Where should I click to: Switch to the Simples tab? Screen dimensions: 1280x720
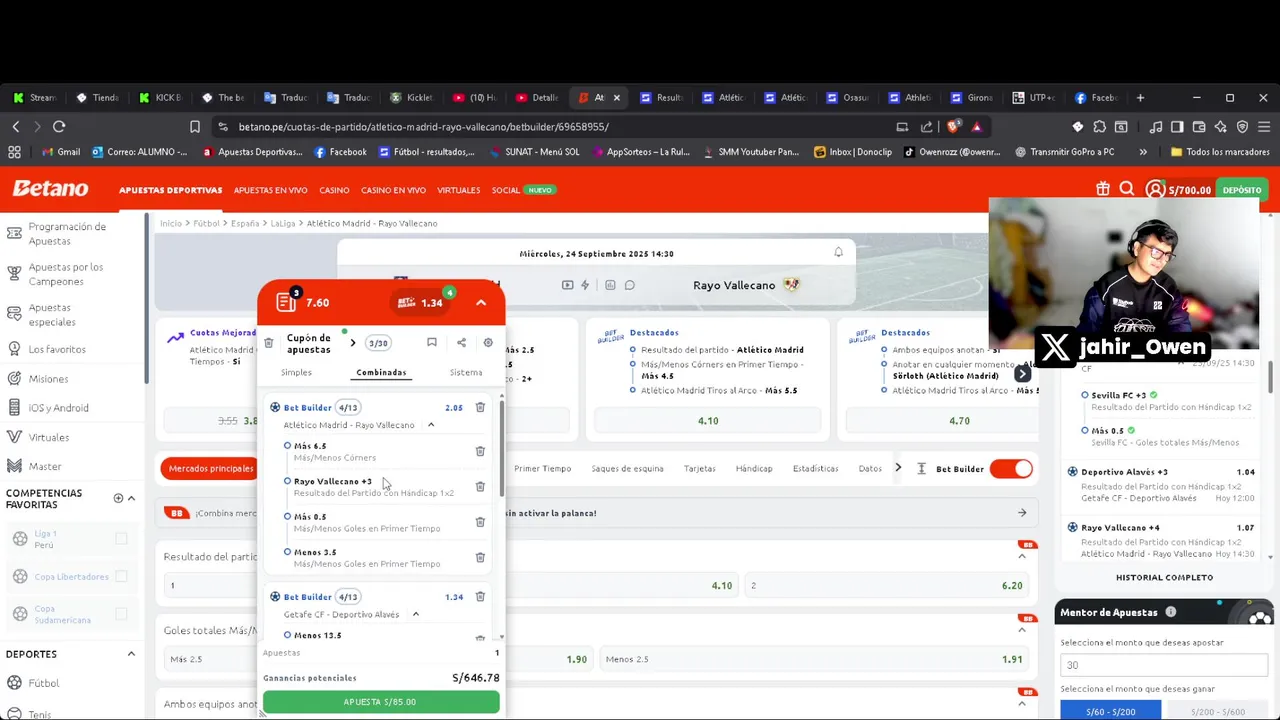tap(296, 372)
